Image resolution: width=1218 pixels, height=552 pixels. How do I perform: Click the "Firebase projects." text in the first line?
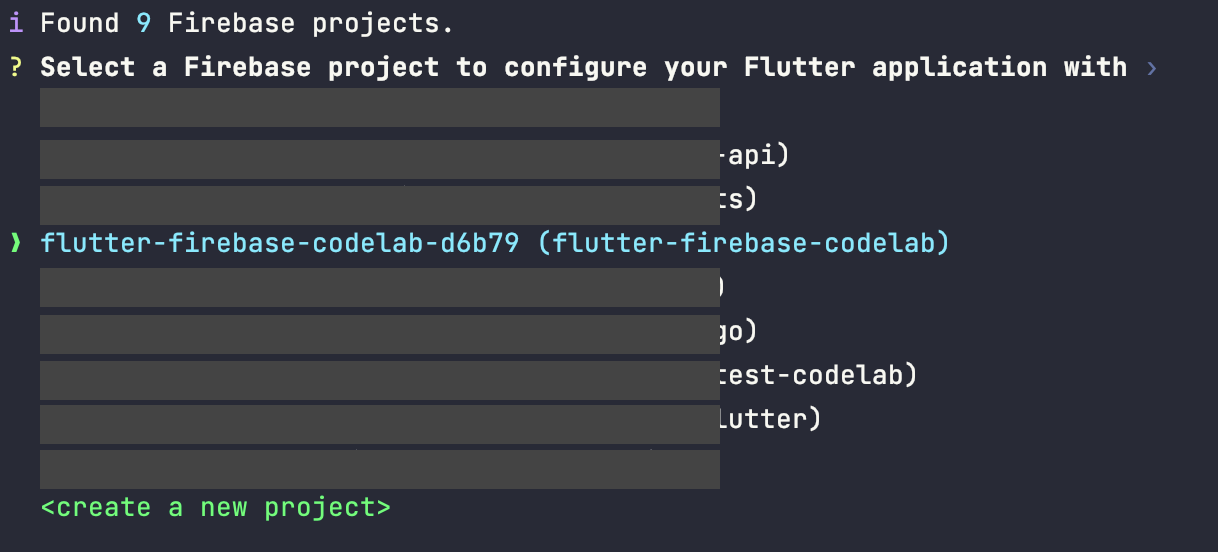pyautogui.click(x=310, y=23)
